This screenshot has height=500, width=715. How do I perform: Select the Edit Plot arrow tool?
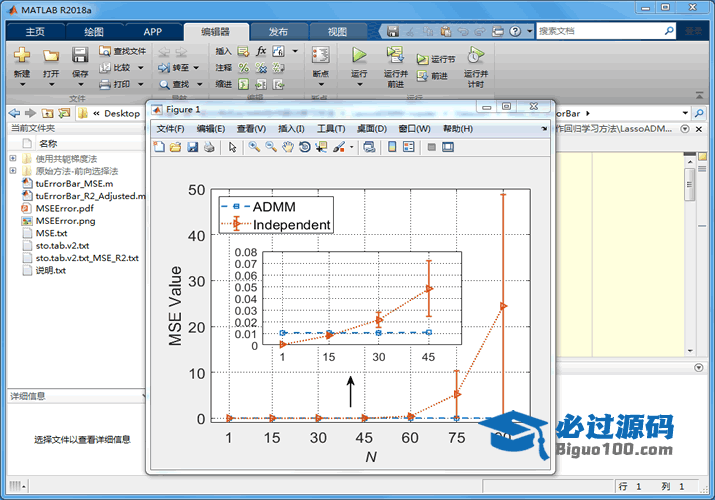tap(233, 147)
